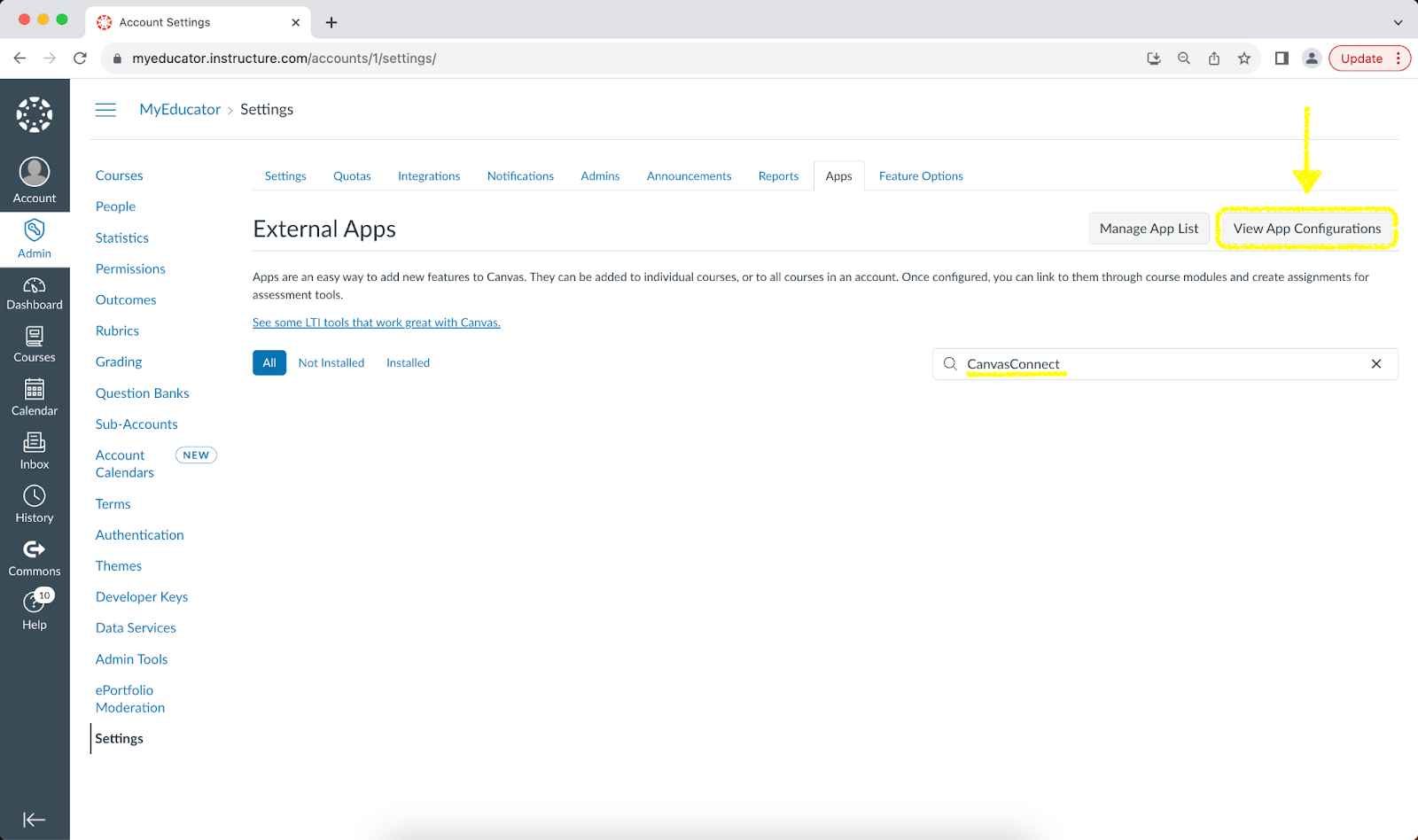The image size is (1418, 840).
Task: Open the Admin shield icon menu
Action: tap(35, 239)
